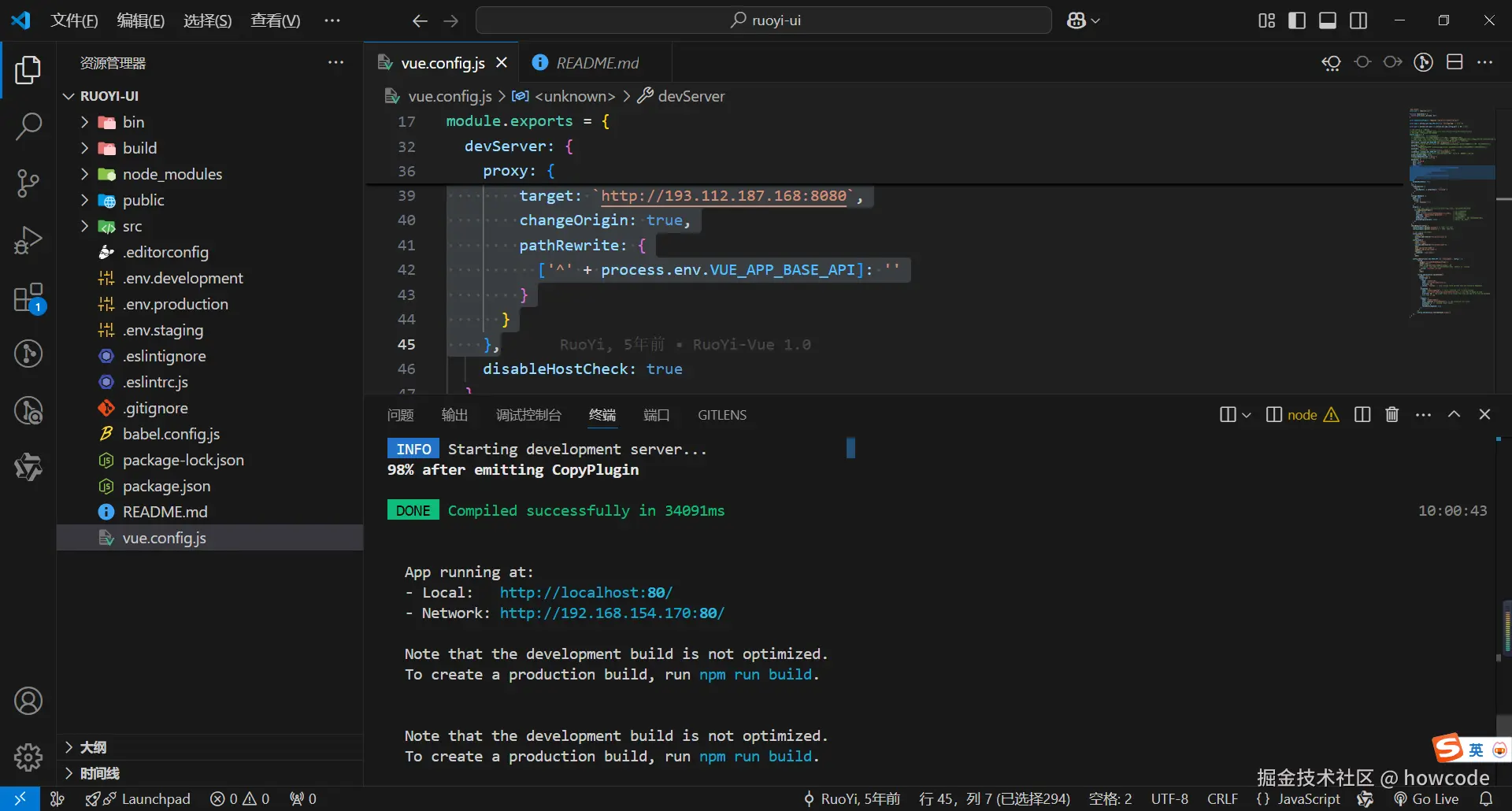Open the Network URL 192.168.154.170 link
The height and width of the screenshot is (811, 1512).
(x=612, y=613)
